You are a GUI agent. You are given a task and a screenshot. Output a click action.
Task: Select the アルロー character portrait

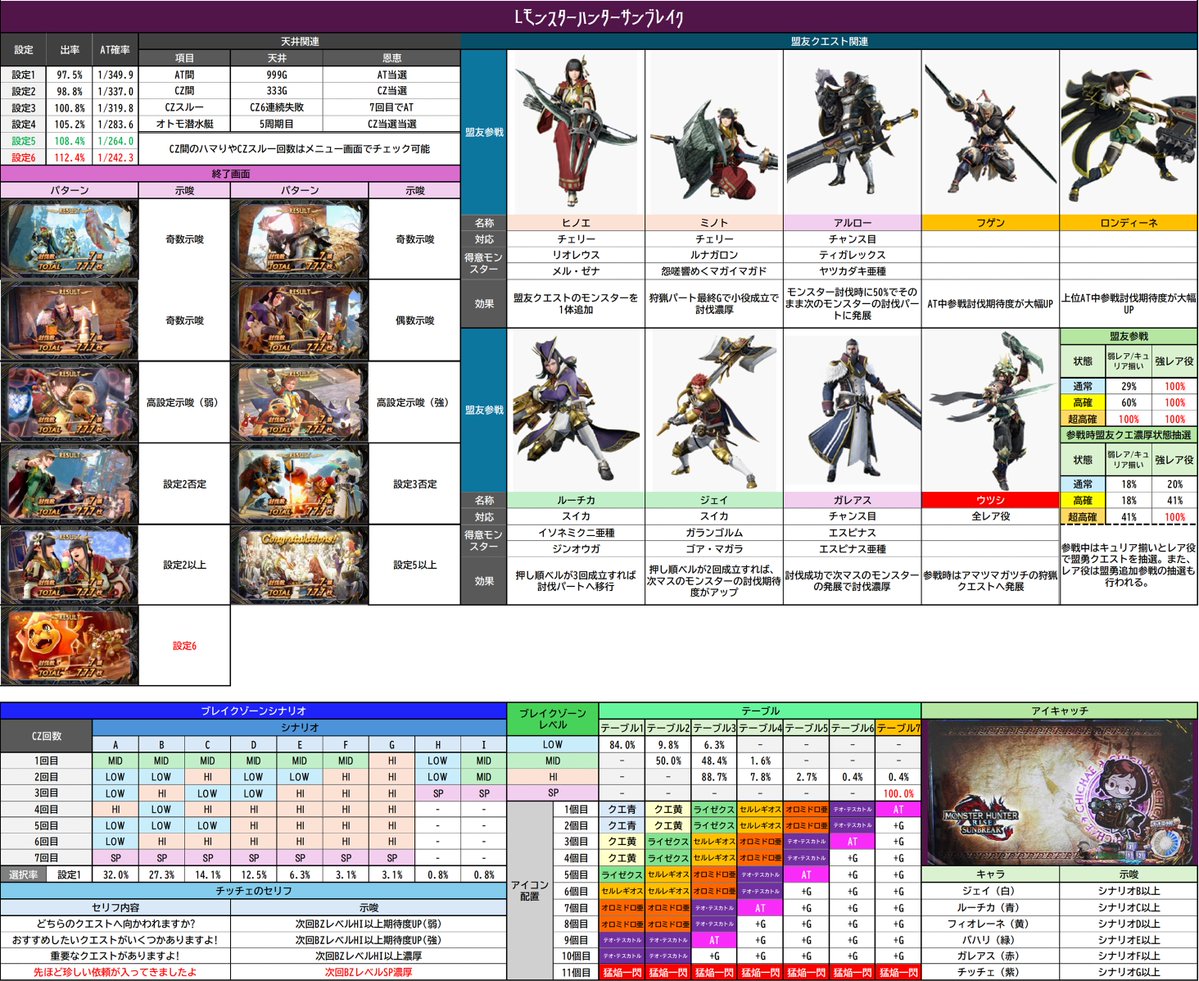pos(853,132)
